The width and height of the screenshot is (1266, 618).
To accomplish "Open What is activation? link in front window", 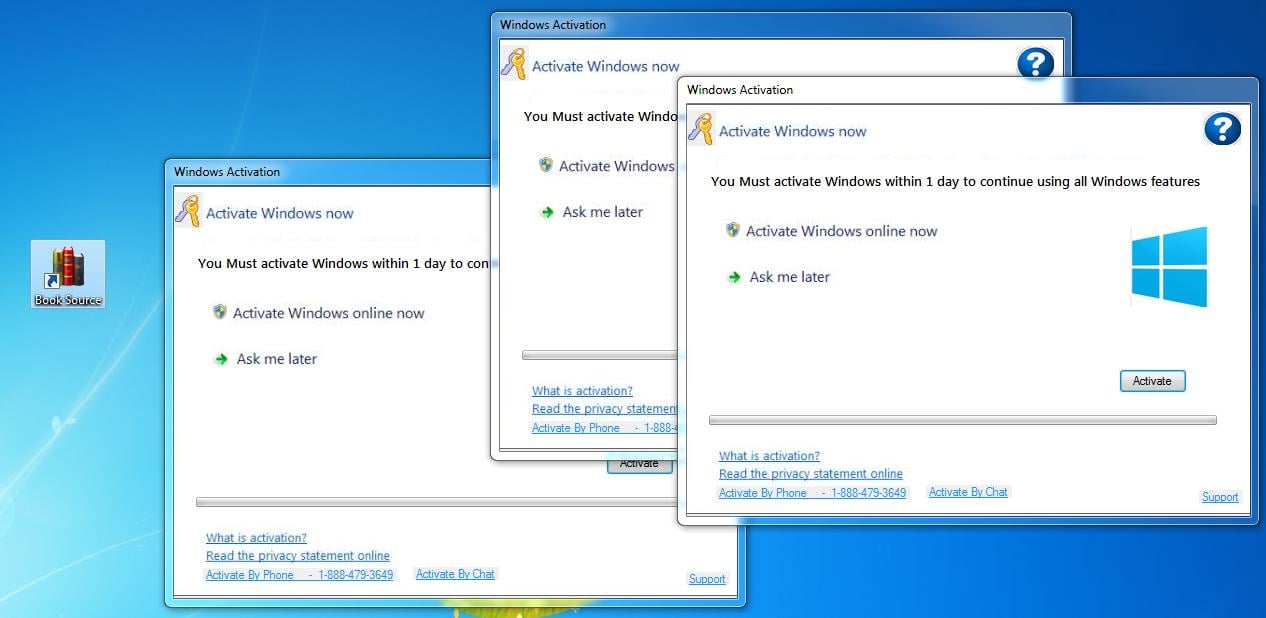I will pyautogui.click(x=769, y=456).
